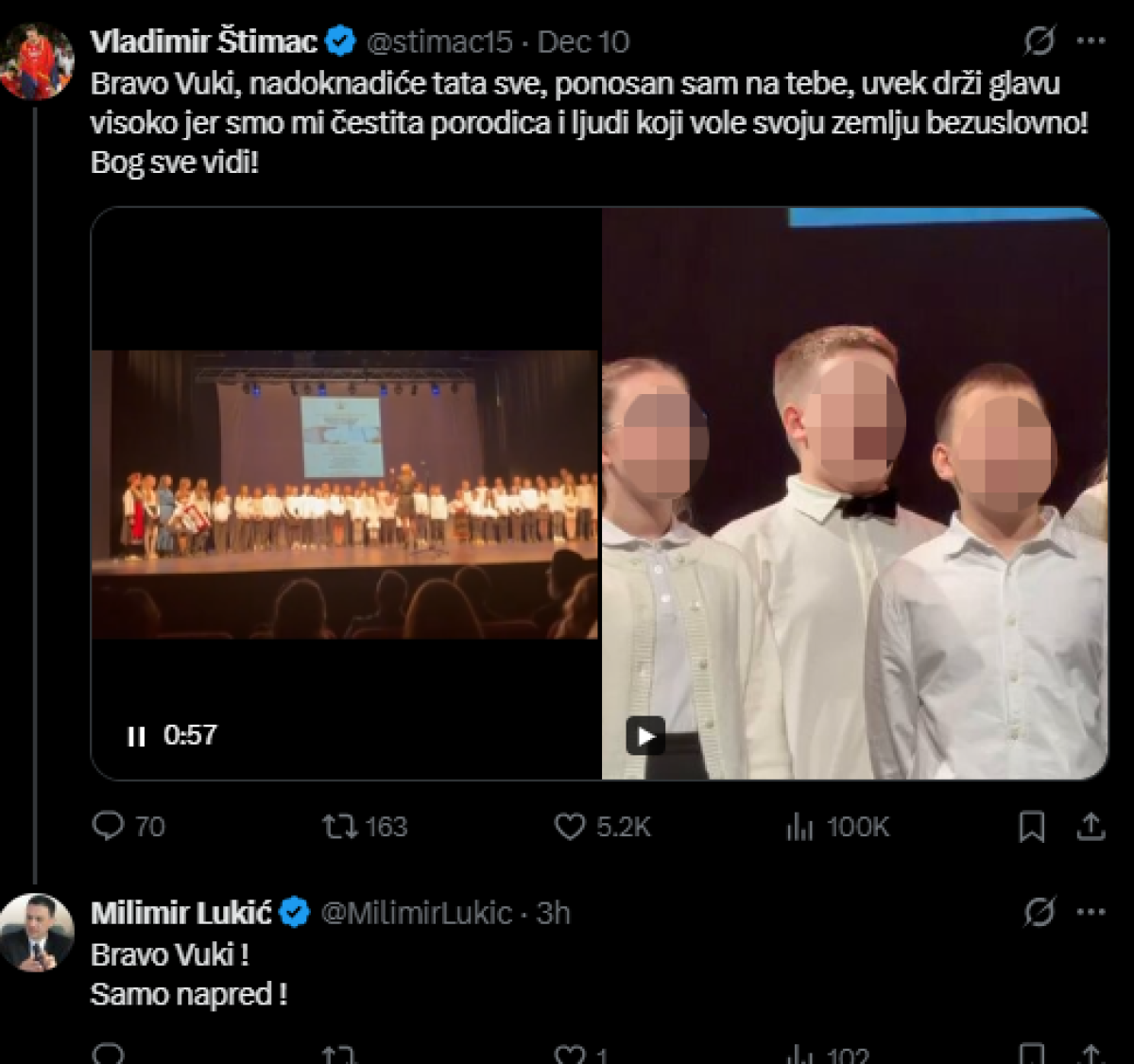The width and height of the screenshot is (1134, 1064).
Task: Click Vladimir Štimac's profile avatar
Action: [x=37, y=62]
